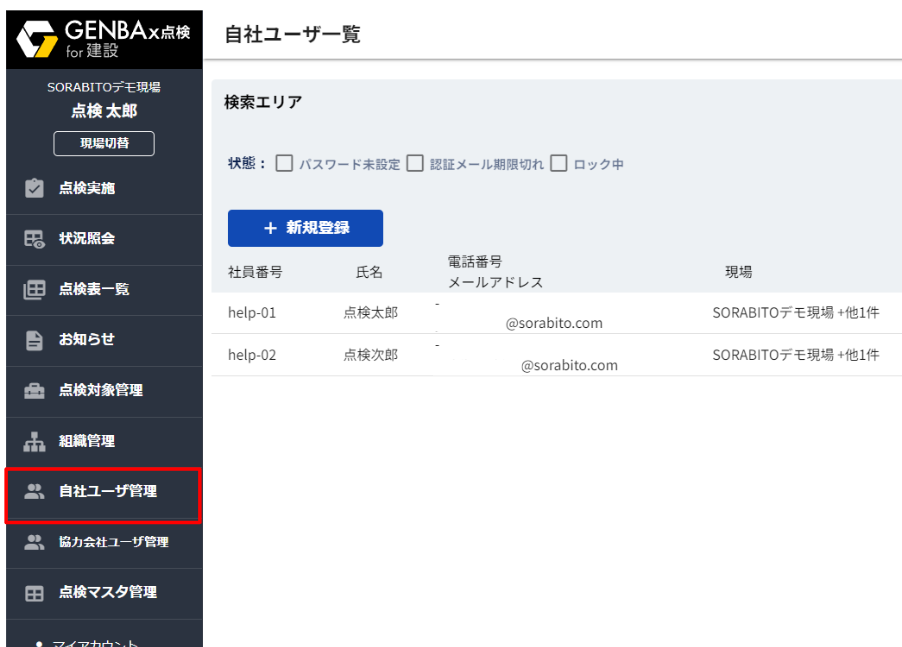Click the 現場切替 button
This screenshot has height=647, width=902.
104,144
